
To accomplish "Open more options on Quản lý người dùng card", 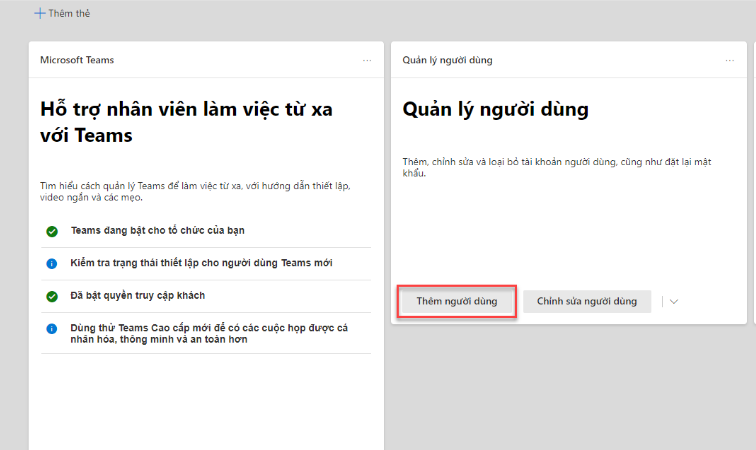I will 730,60.
